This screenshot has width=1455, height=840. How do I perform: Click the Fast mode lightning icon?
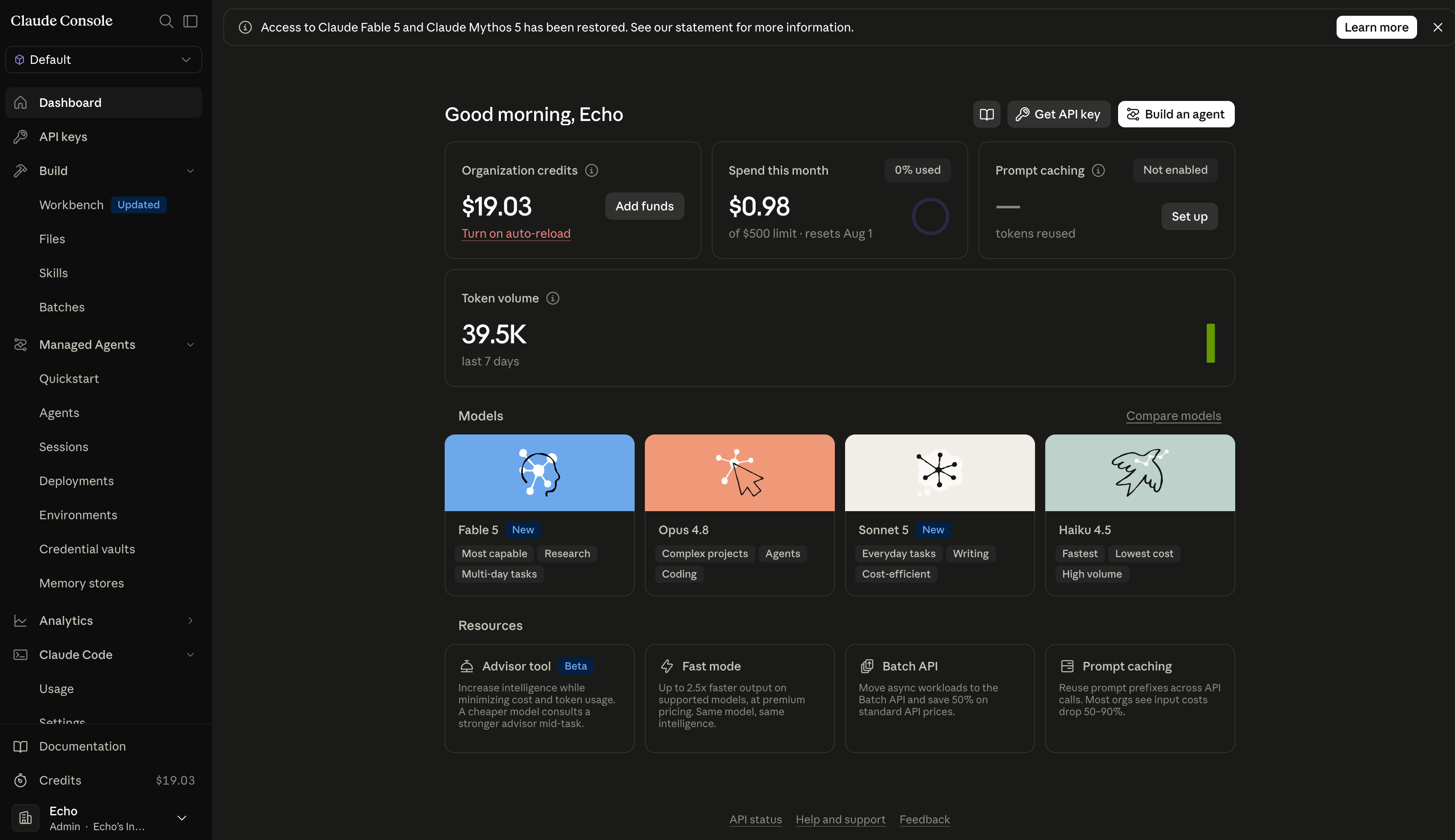667,666
